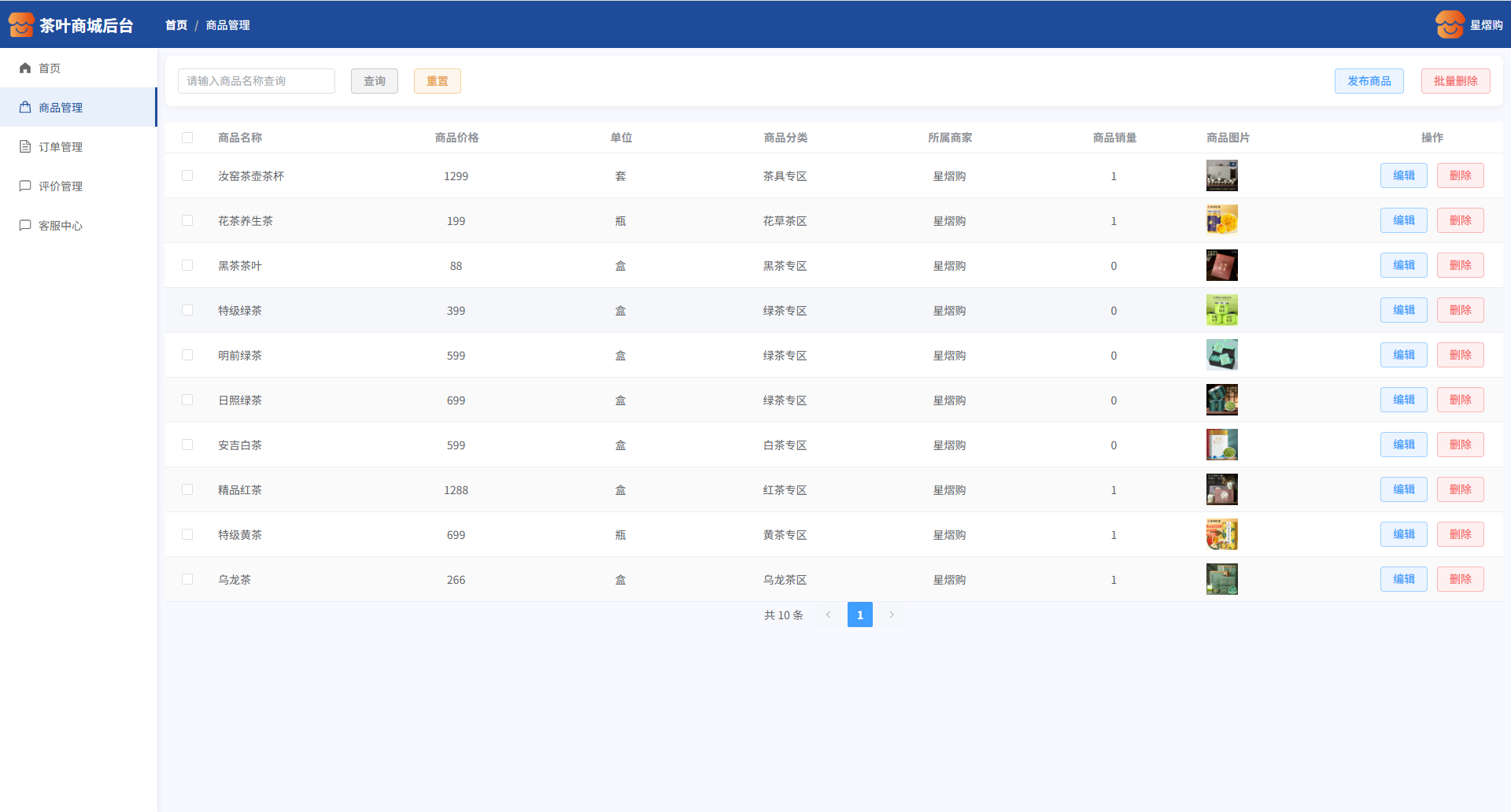Viewport: 1511px width, 812px height.
Task: Click the chat bubble icon for 评价管理
Action: [25, 186]
